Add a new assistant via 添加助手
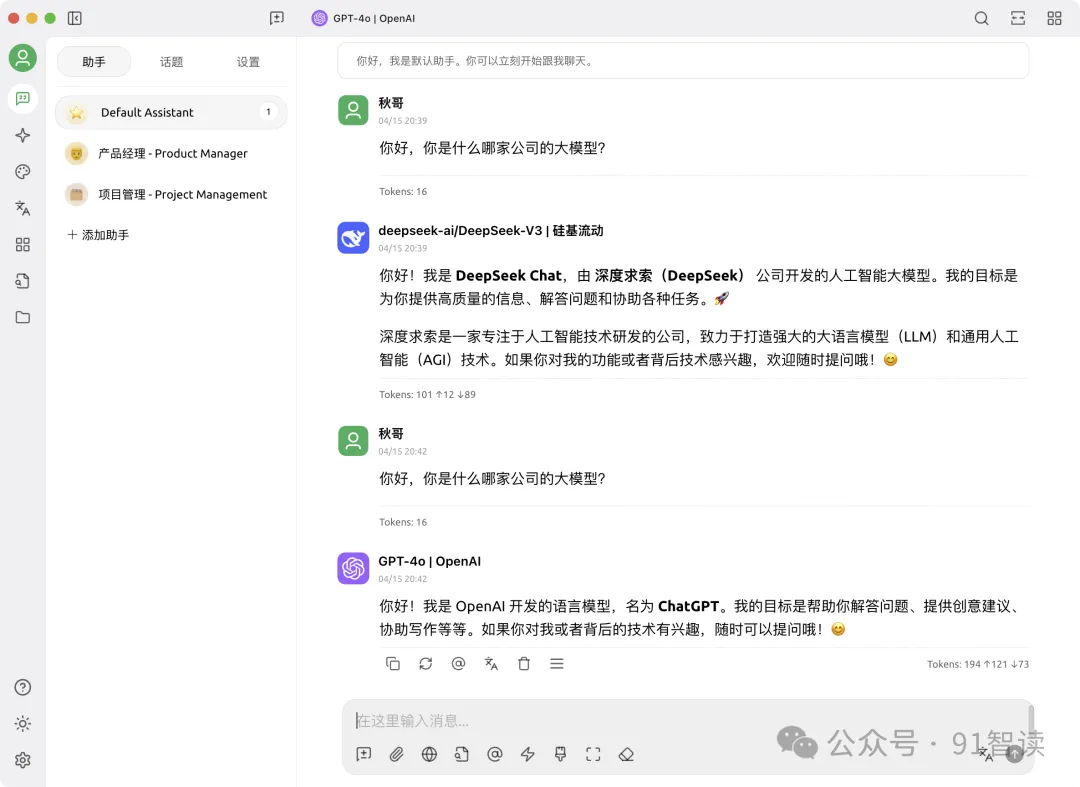The height and width of the screenshot is (787, 1080). [97, 234]
